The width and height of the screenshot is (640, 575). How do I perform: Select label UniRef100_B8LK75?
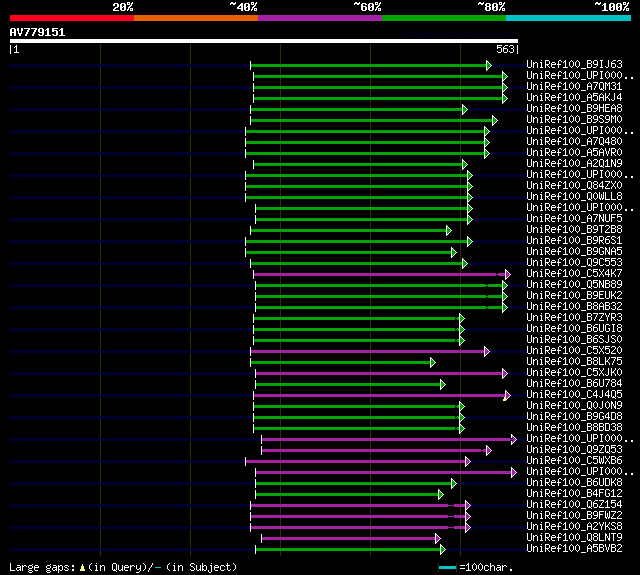click(x=574, y=362)
